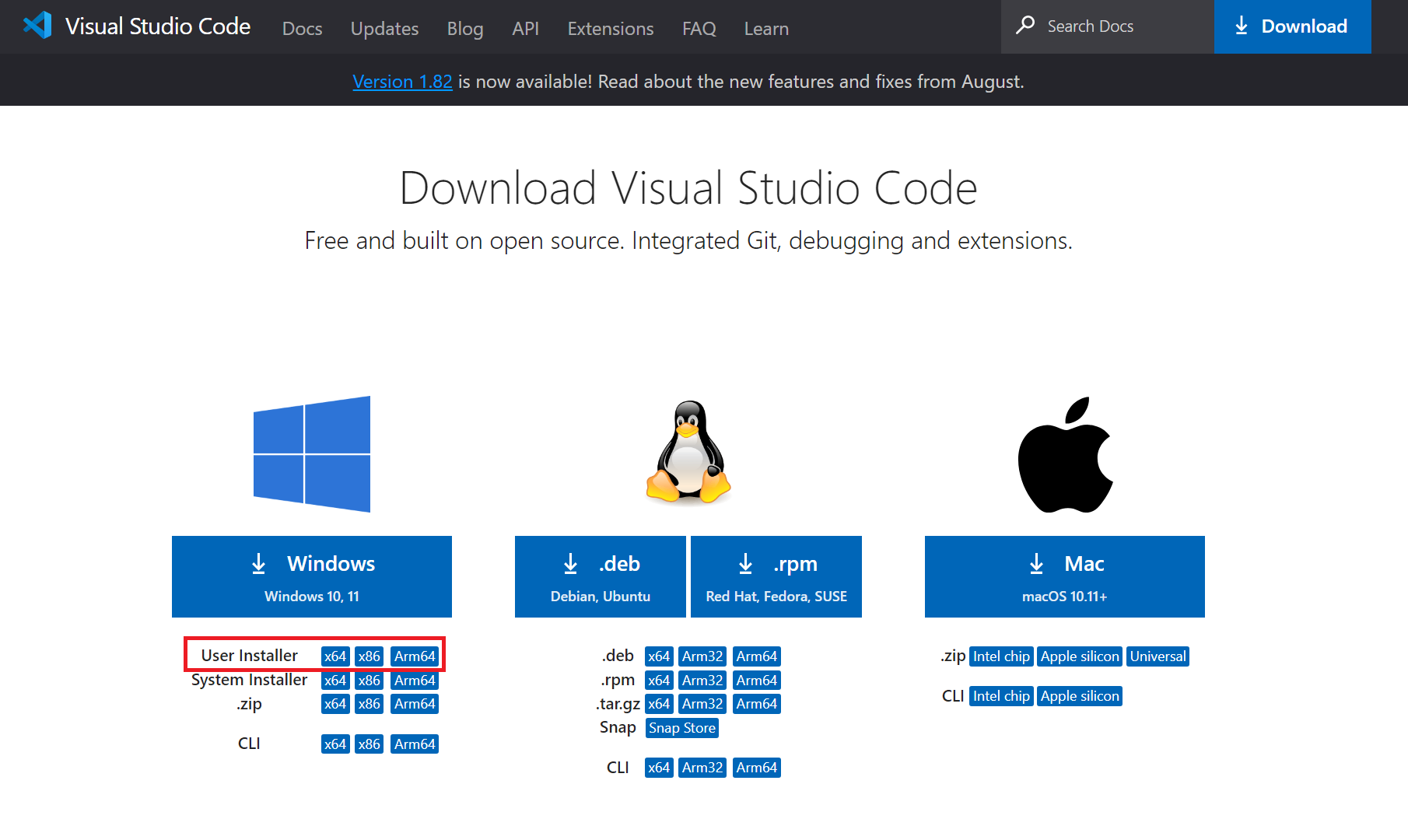Click the Windows logo image
The width and height of the screenshot is (1408, 840).
click(312, 454)
